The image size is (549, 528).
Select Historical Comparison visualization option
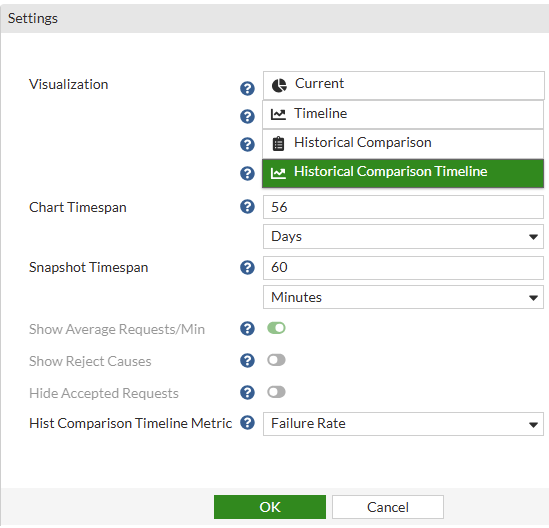(x=403, y=144)
